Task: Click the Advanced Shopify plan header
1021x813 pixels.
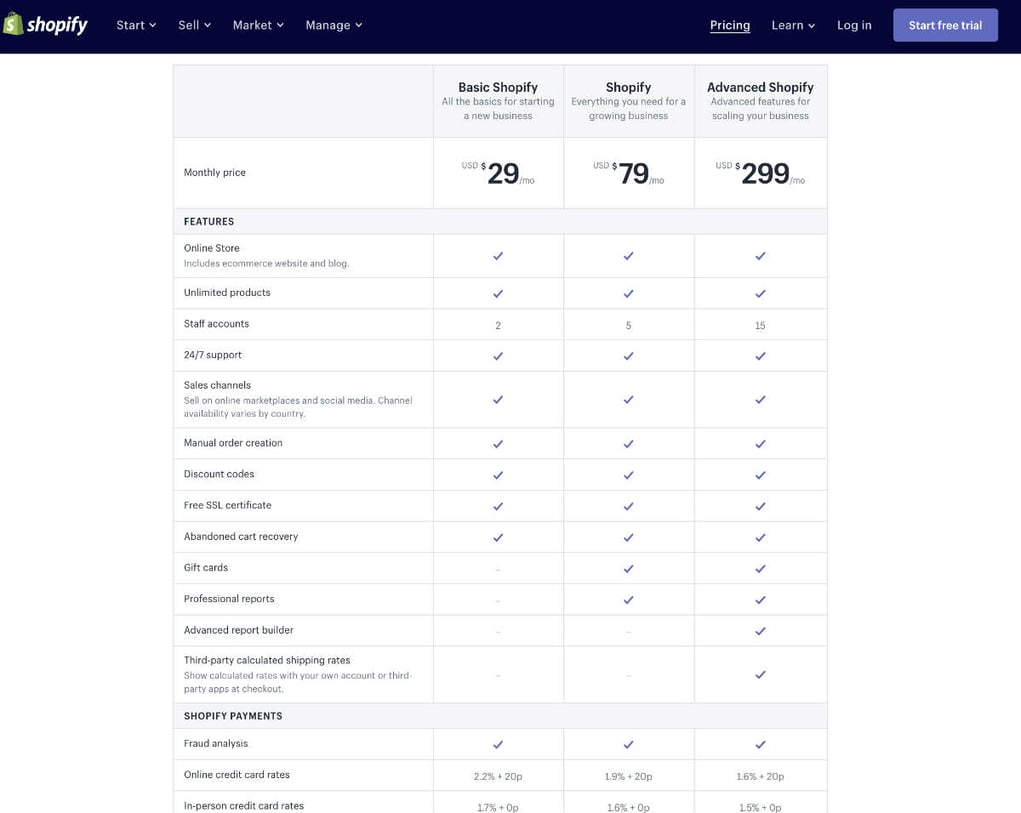Action: coord(760,87)
